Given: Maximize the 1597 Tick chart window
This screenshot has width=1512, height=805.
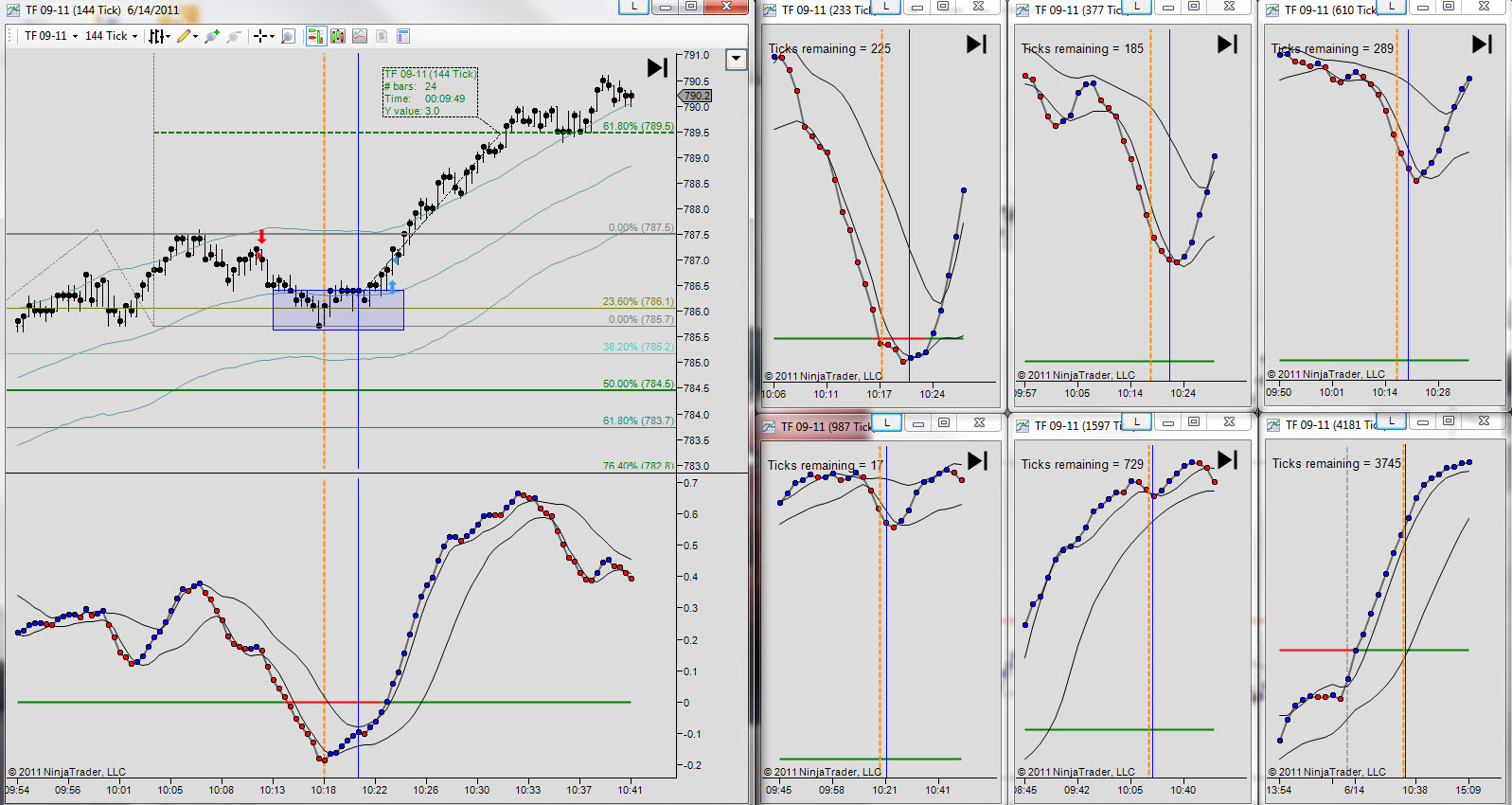Looking at the screenshot, I should point(1194,421).
